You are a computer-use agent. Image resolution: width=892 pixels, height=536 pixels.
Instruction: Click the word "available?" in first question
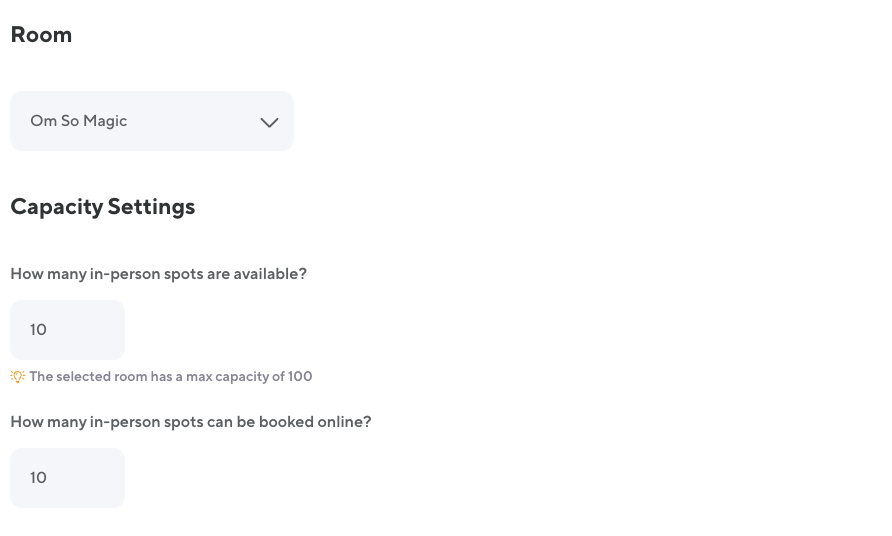pyautogui.click(x=270, y=274)
